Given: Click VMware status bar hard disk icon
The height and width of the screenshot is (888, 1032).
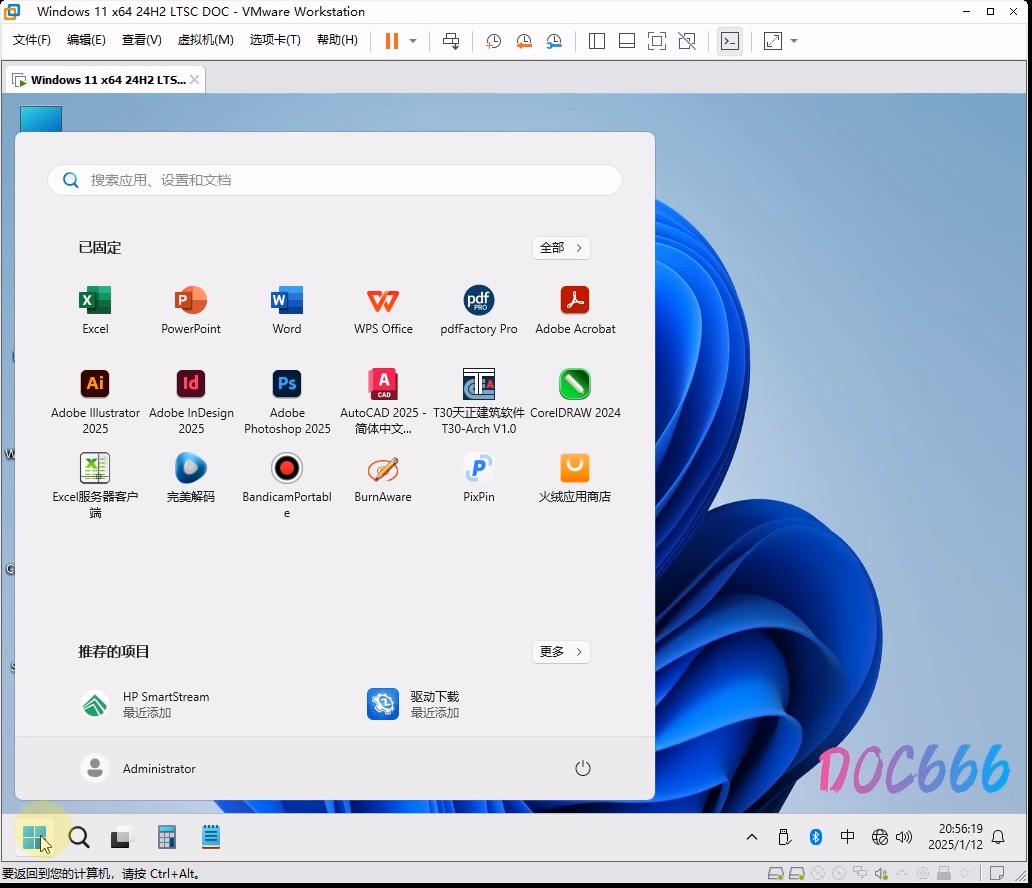Looking at the screenshot, I should [775, 874].
